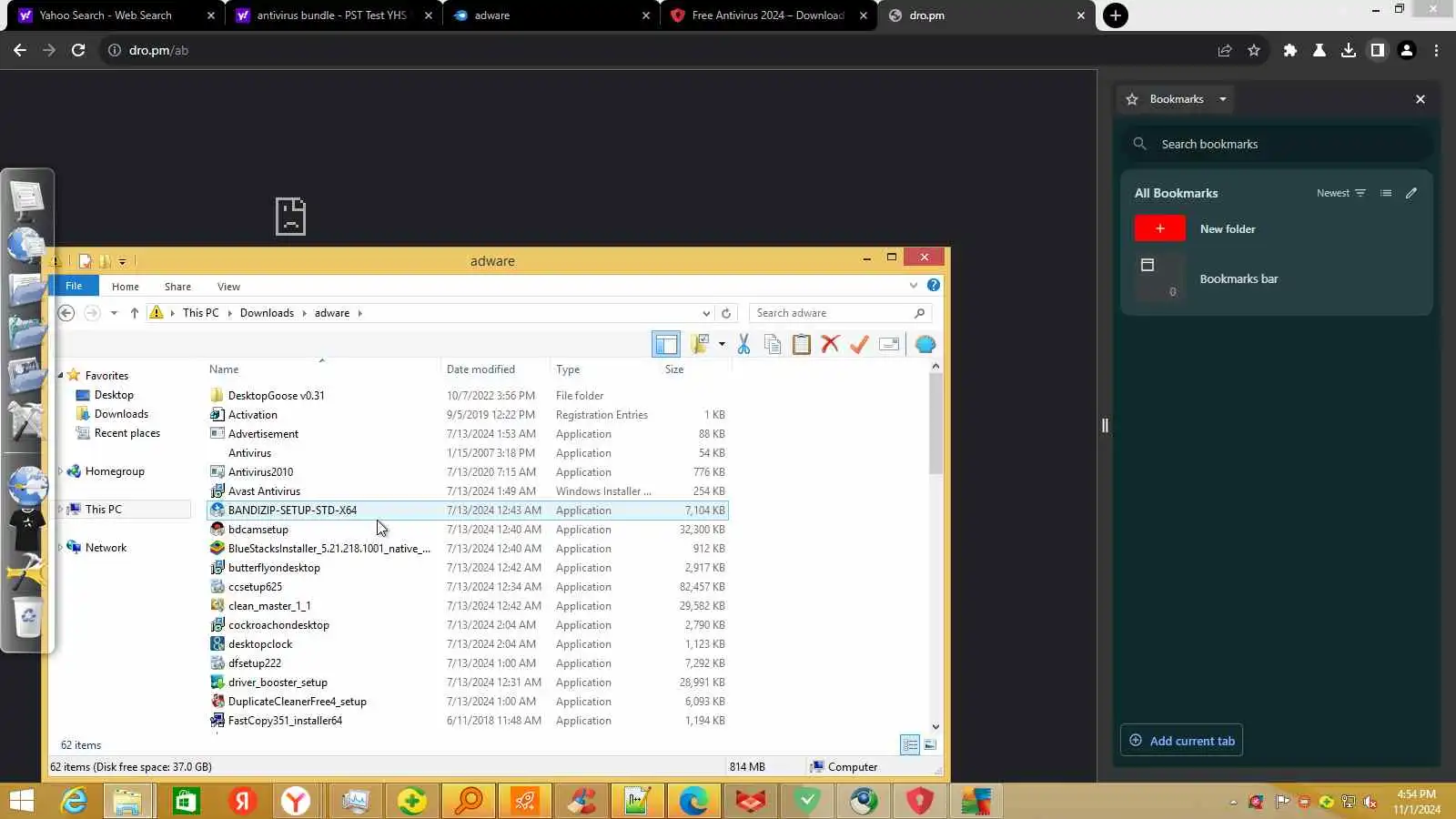Open a new browser tab
This screenshot has height=819, width=1456.
coord(1115,15)
